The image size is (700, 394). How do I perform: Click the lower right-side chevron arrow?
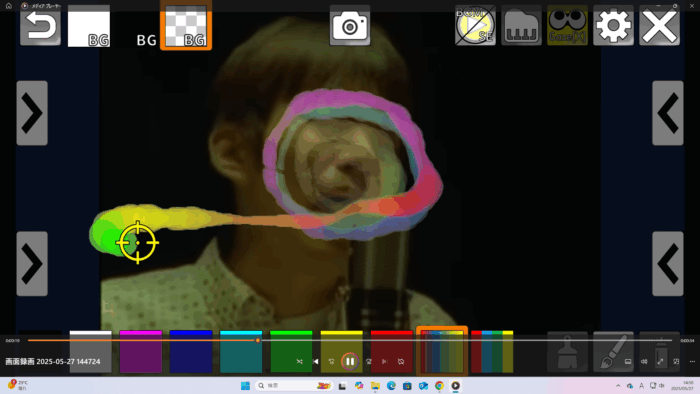[668, 264]
